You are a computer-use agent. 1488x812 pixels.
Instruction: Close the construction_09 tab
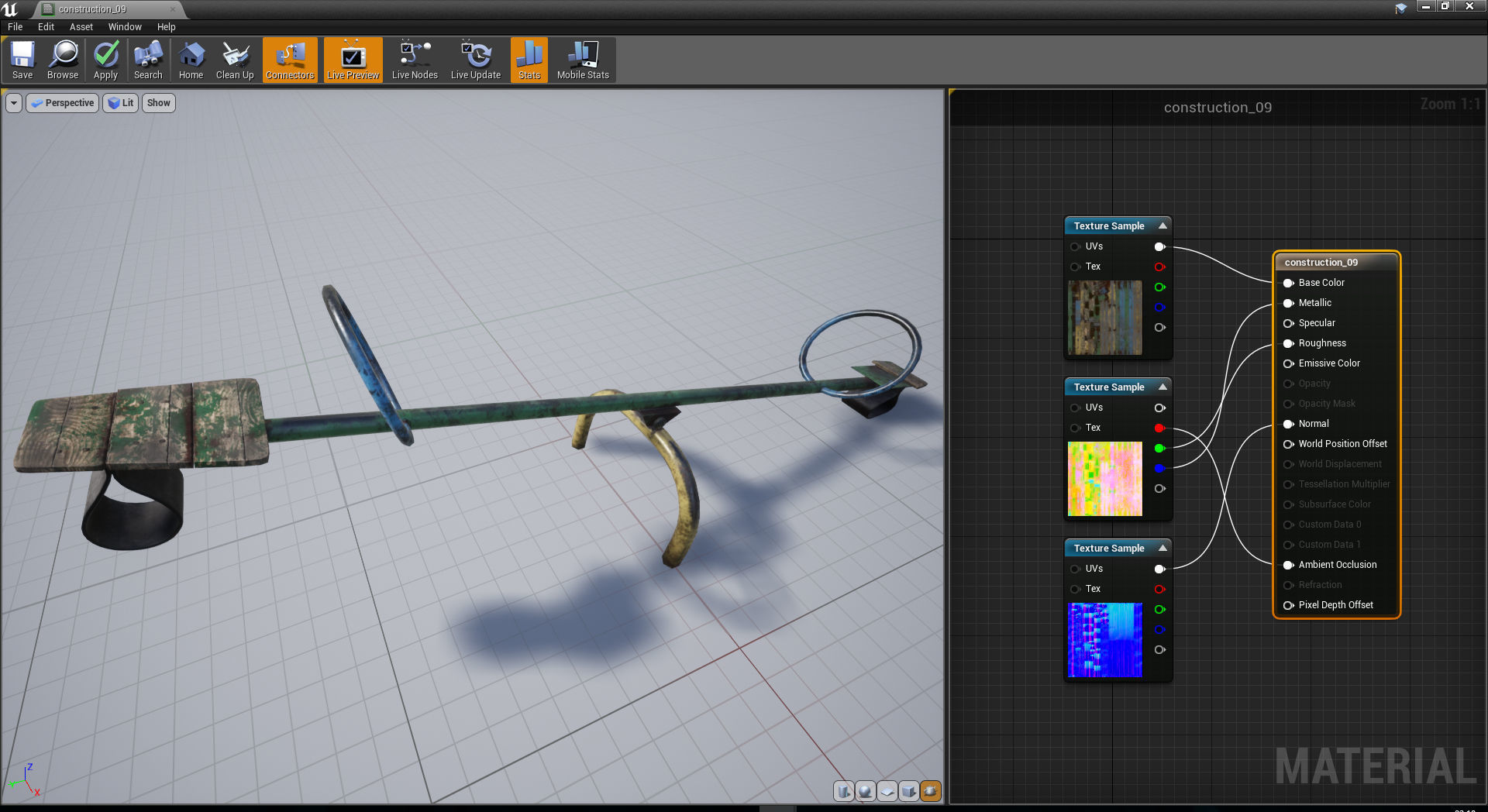(172, 9)
